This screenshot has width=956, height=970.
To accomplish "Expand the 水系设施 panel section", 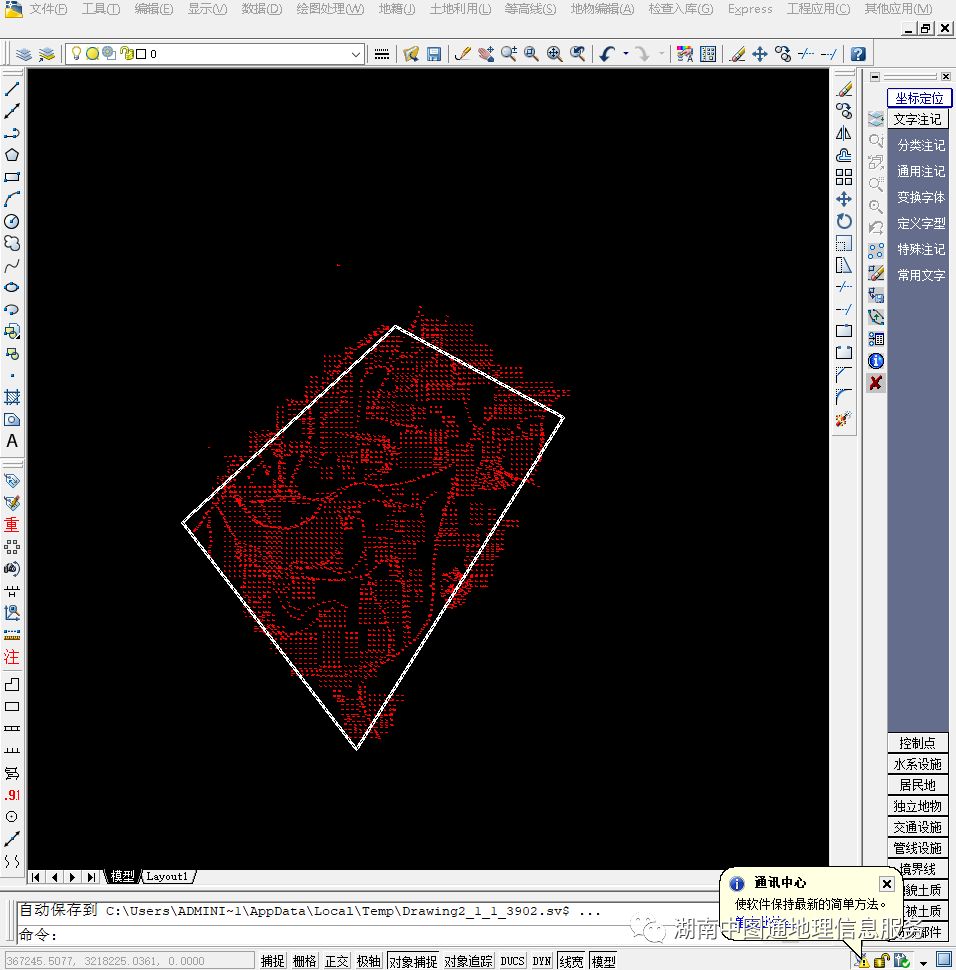I will (x=918, y=764).
